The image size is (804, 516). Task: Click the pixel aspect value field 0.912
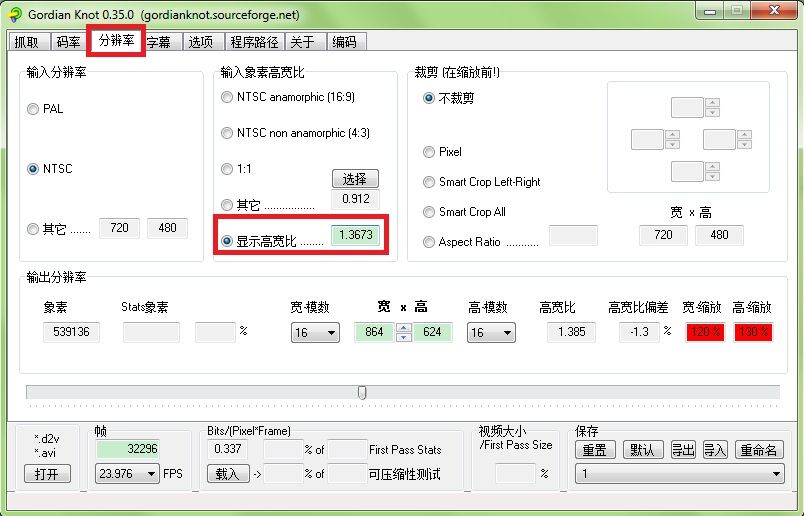(x=356, y=199)
